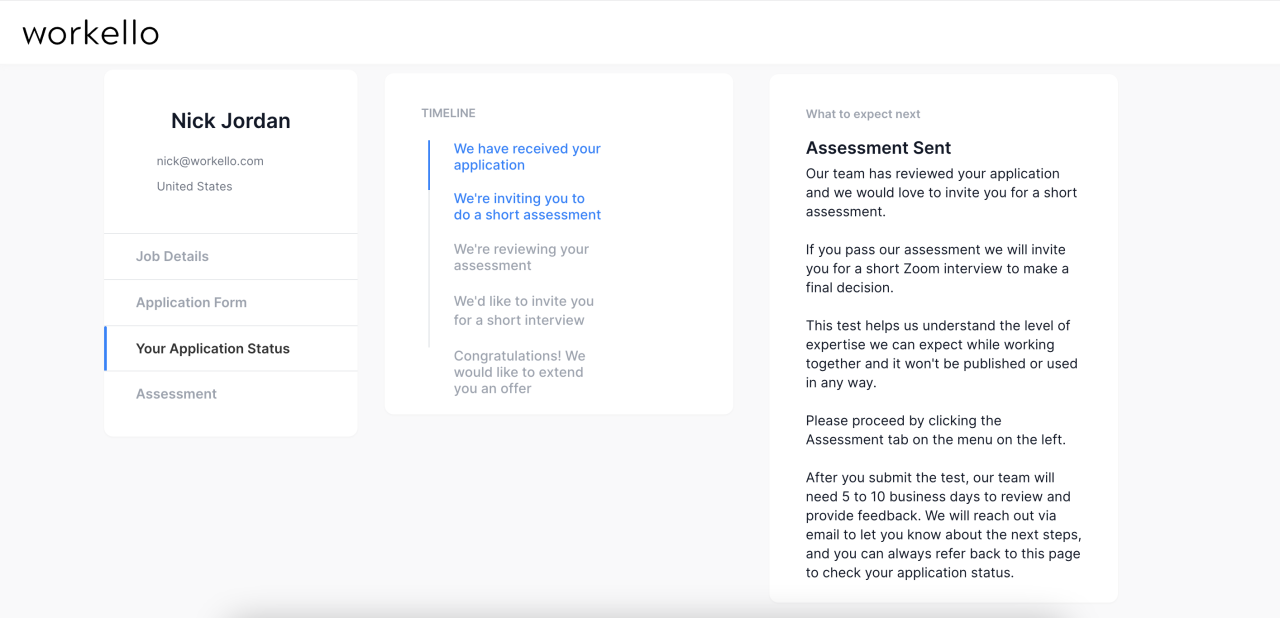Viewport: 1280px width, 618px height.
Task: Click the paragraph starting "This test helps us"
Action: 941,354
